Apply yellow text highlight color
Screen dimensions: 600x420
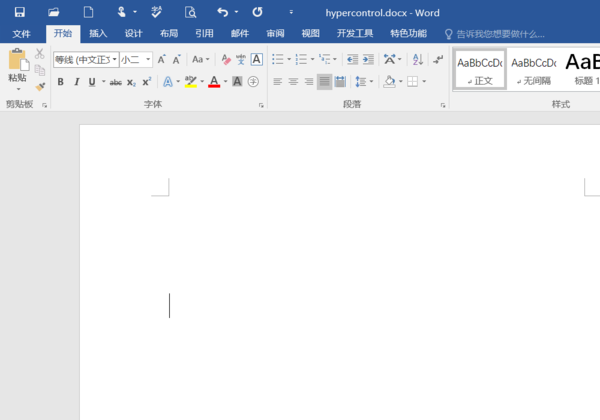(191, 81)
